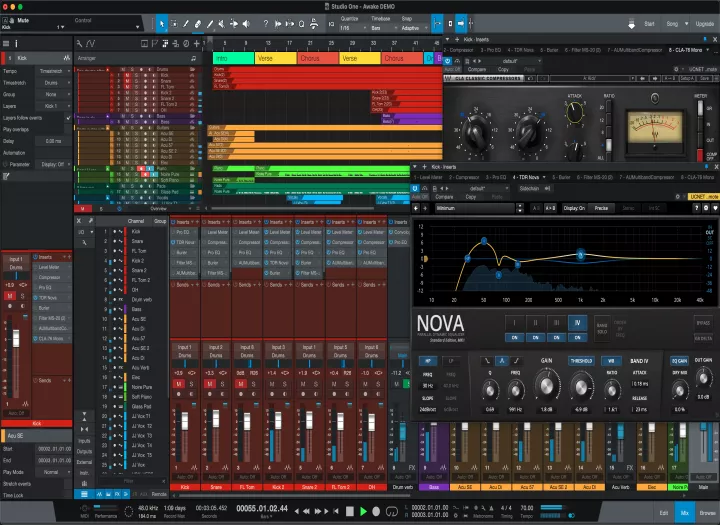The width and height of the screenshot is (720, 525).
Task: Click BAND SOLO button in NOVA
Action: pos(602,328)
